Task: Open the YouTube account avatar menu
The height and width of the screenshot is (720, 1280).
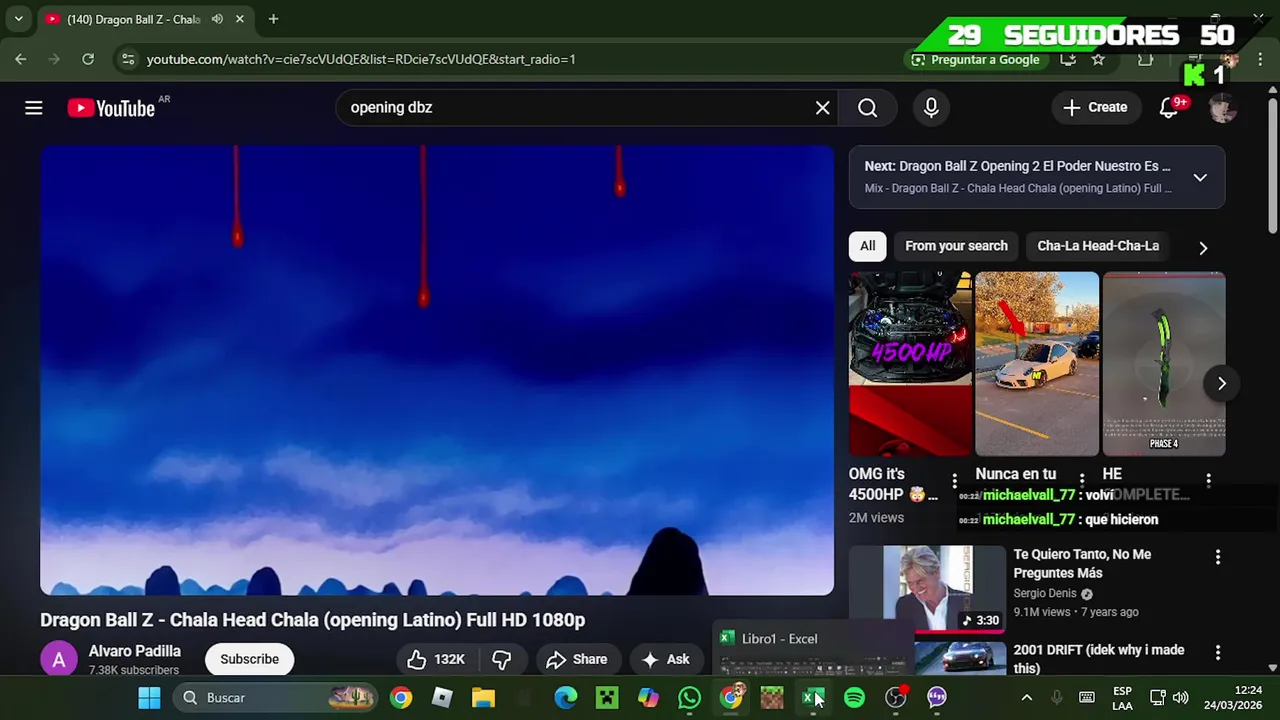Action: (x=1222, y=108)
